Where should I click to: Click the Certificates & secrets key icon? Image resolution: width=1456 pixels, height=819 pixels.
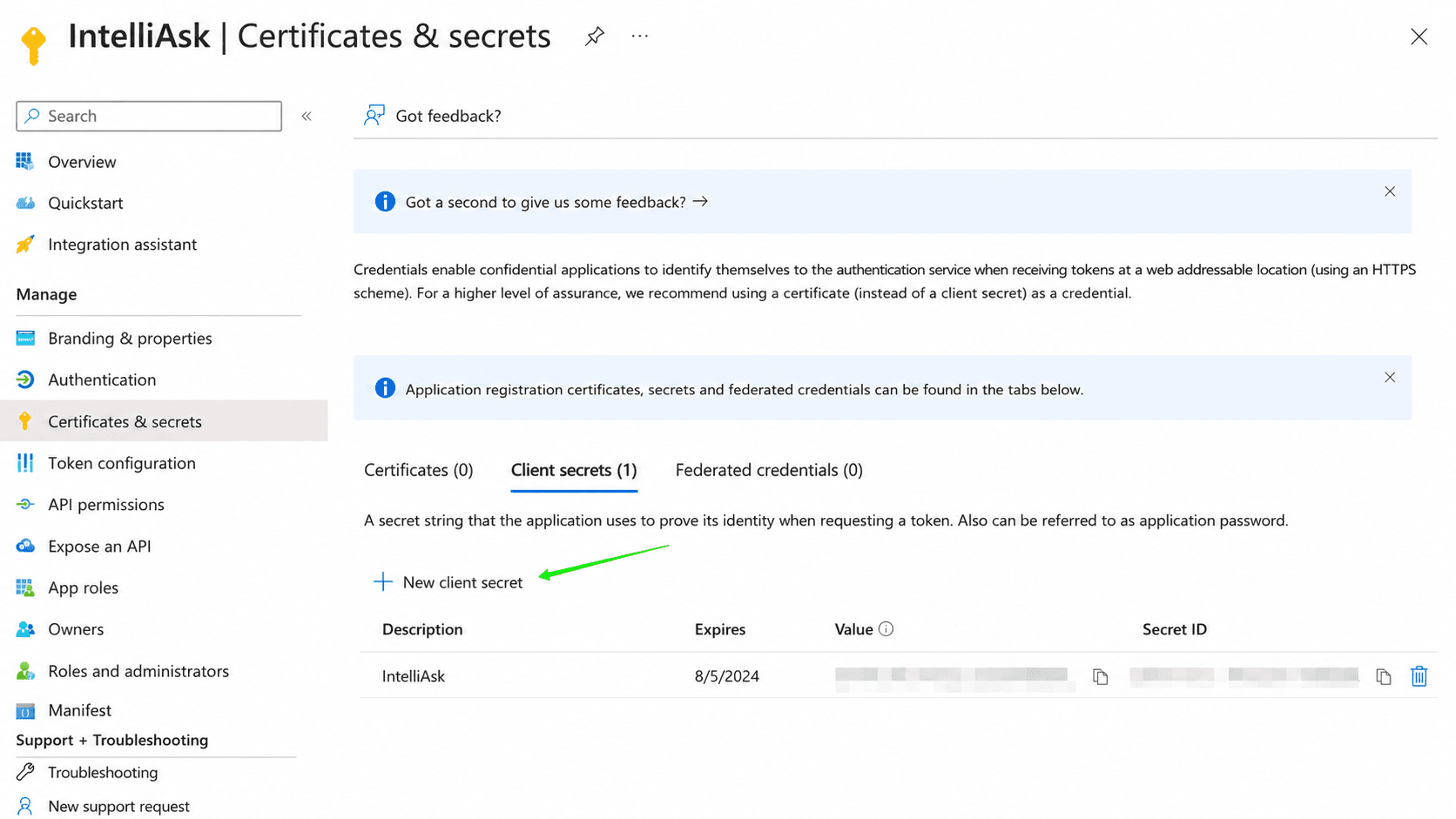point(25,421)
